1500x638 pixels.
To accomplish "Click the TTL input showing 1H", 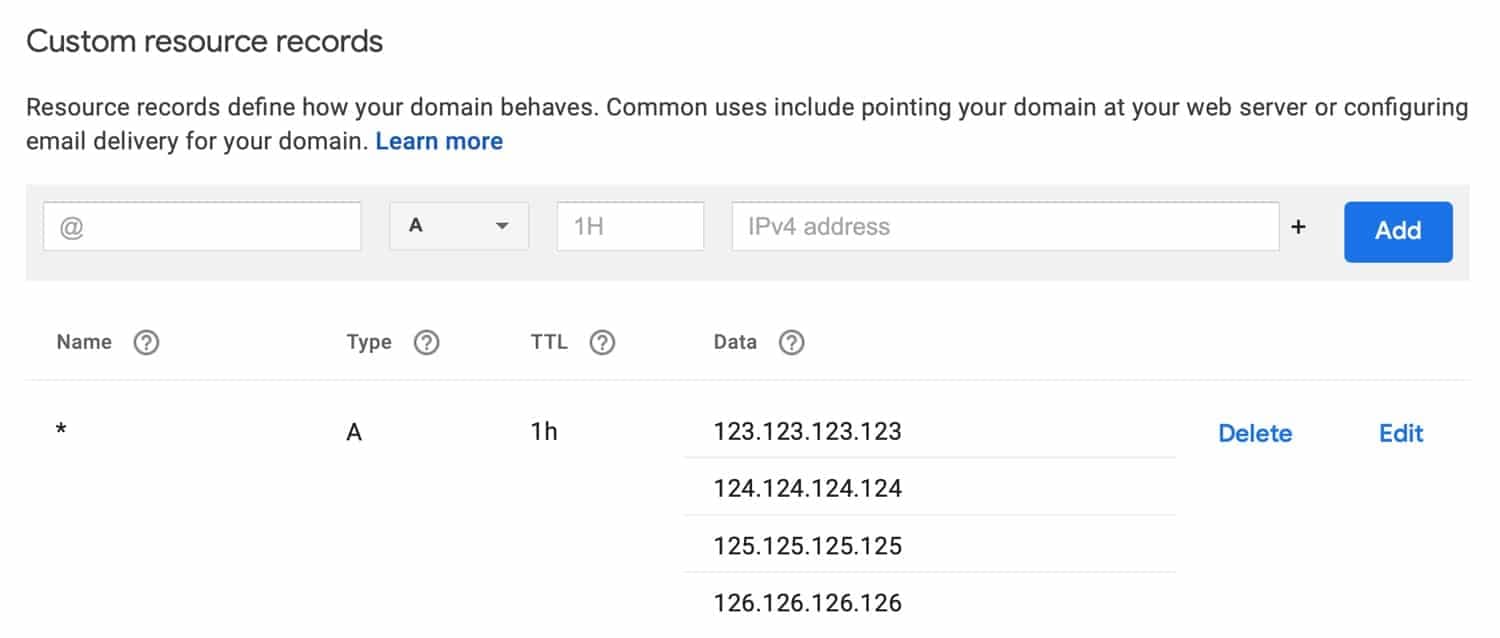I will click(x=630, y=226).
